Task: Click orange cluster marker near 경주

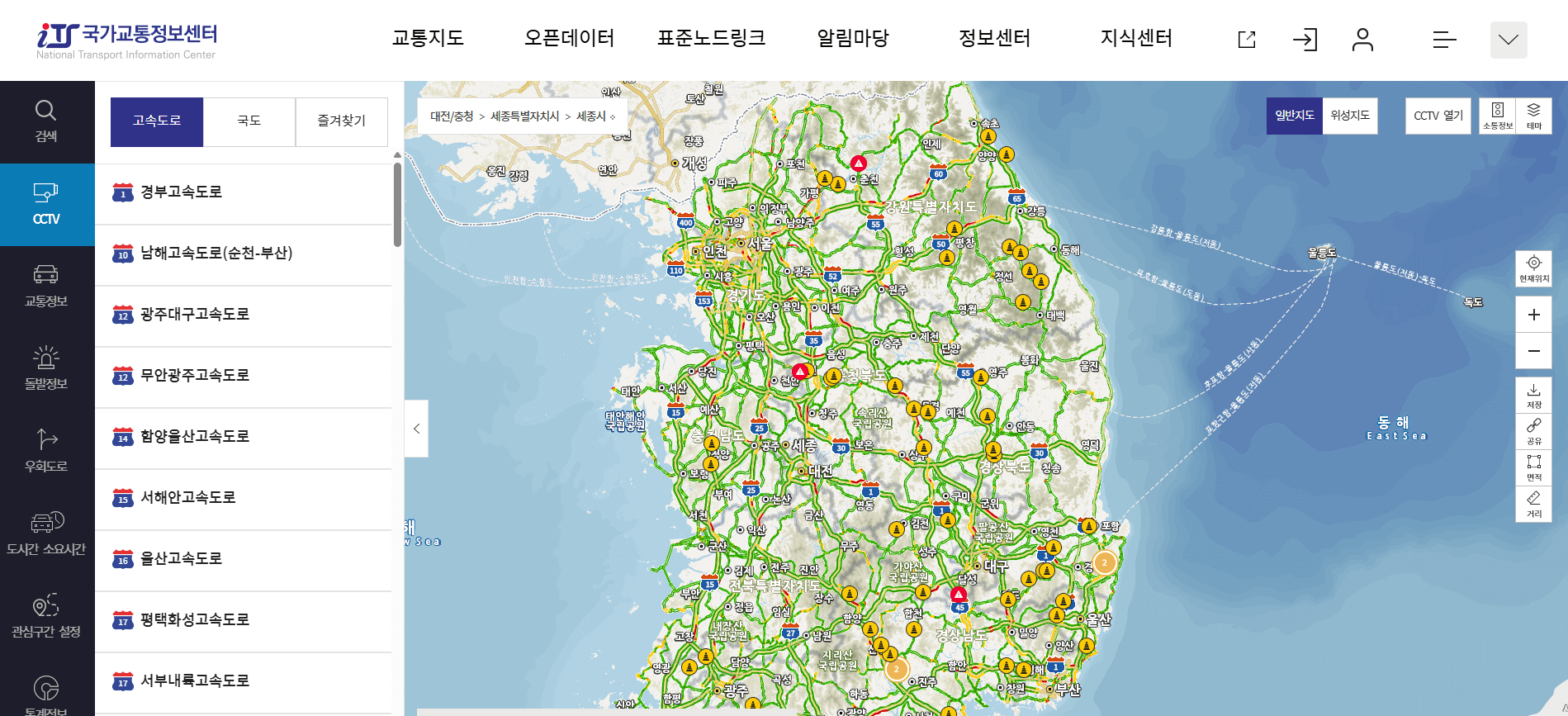Action: pyautogui.click(x=1105, y=563)
